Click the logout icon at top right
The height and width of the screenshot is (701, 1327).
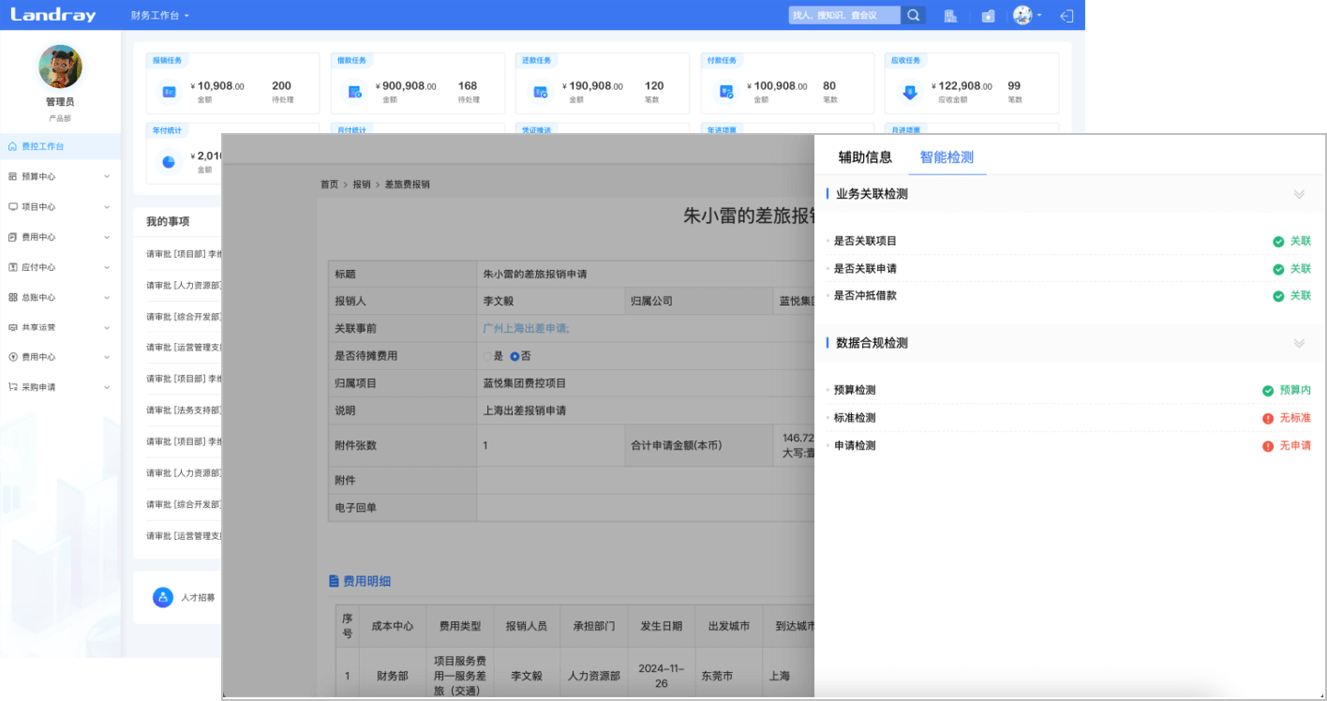tap(1067, 16)
